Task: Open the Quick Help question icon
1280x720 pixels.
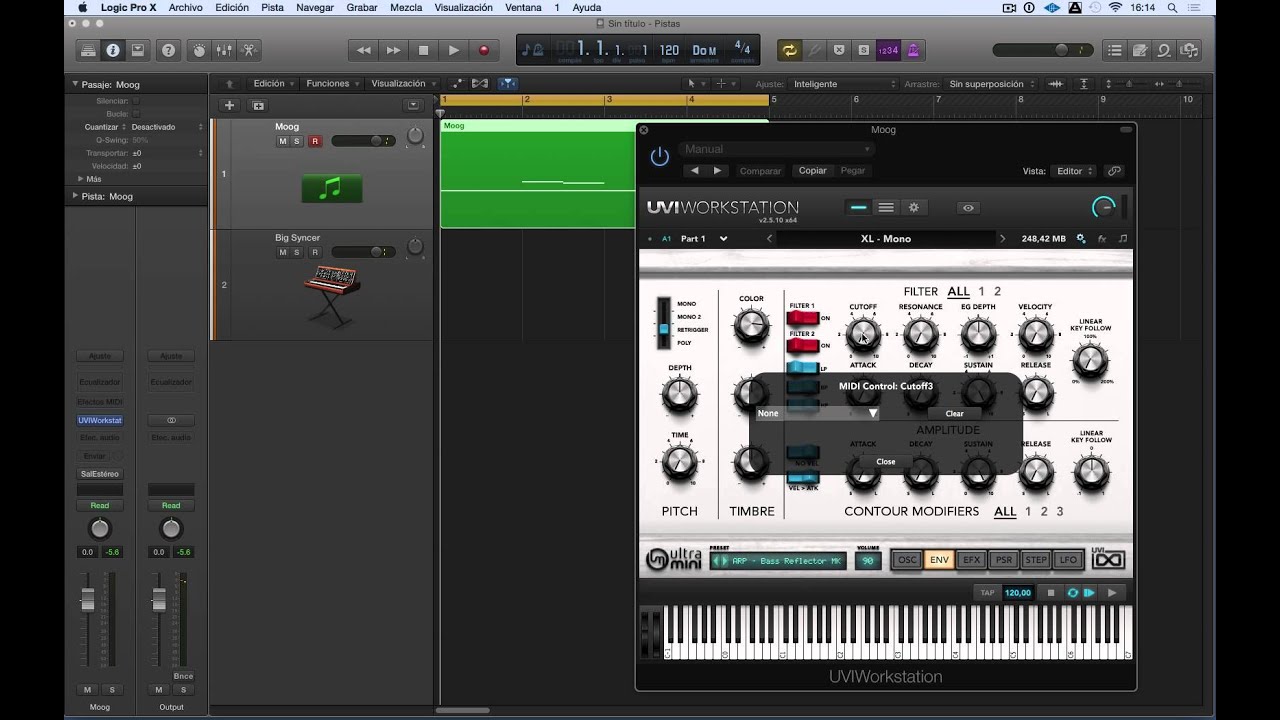Action: pyautogui.click(x=168, y=50)
